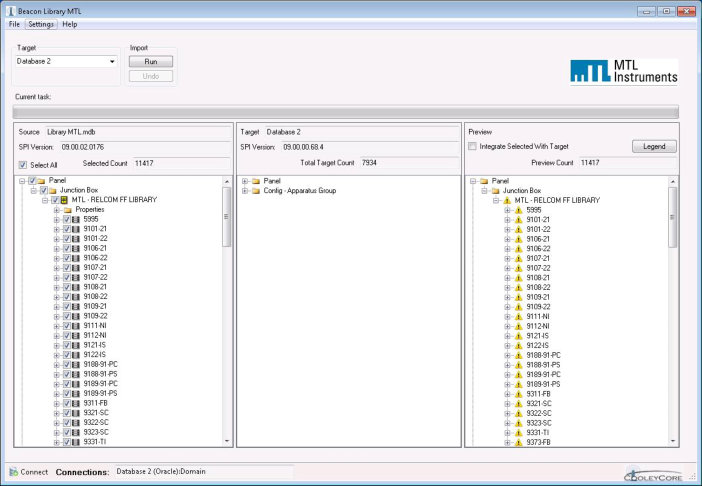Expand the Properties node in Source tree
The image size is (702, 486).
pos(56,210)
